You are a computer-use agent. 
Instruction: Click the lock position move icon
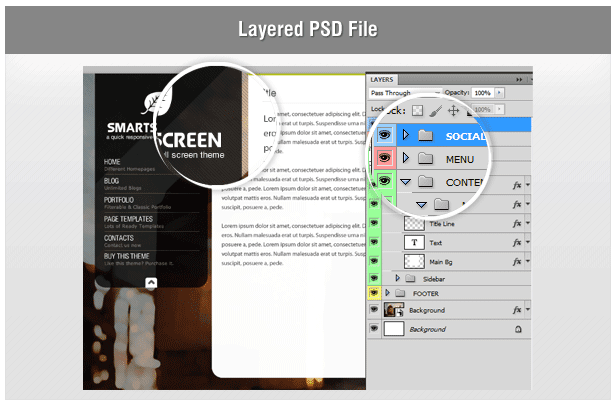[x=453, y=111]
